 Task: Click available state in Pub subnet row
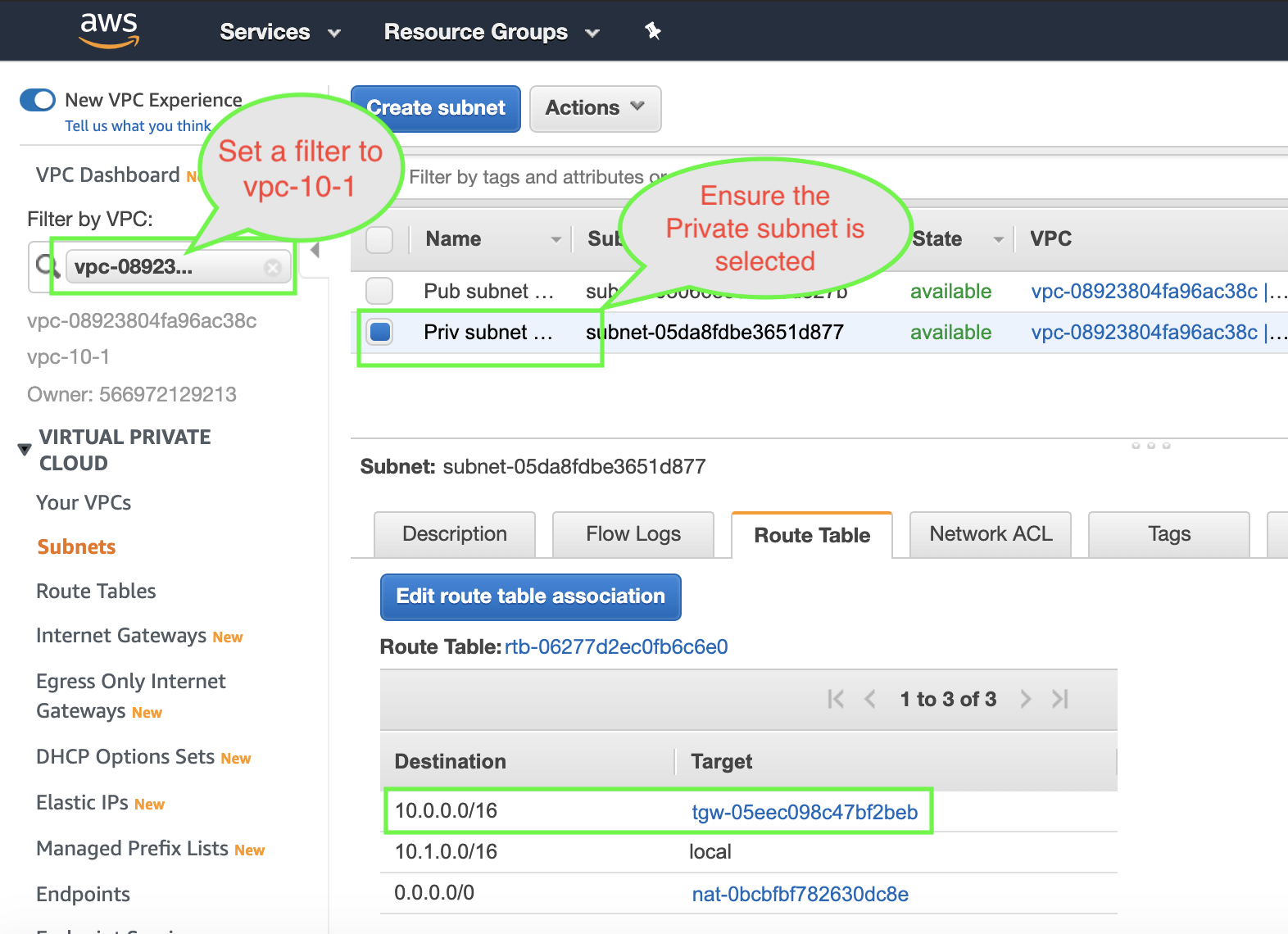[x=950, y=291]
